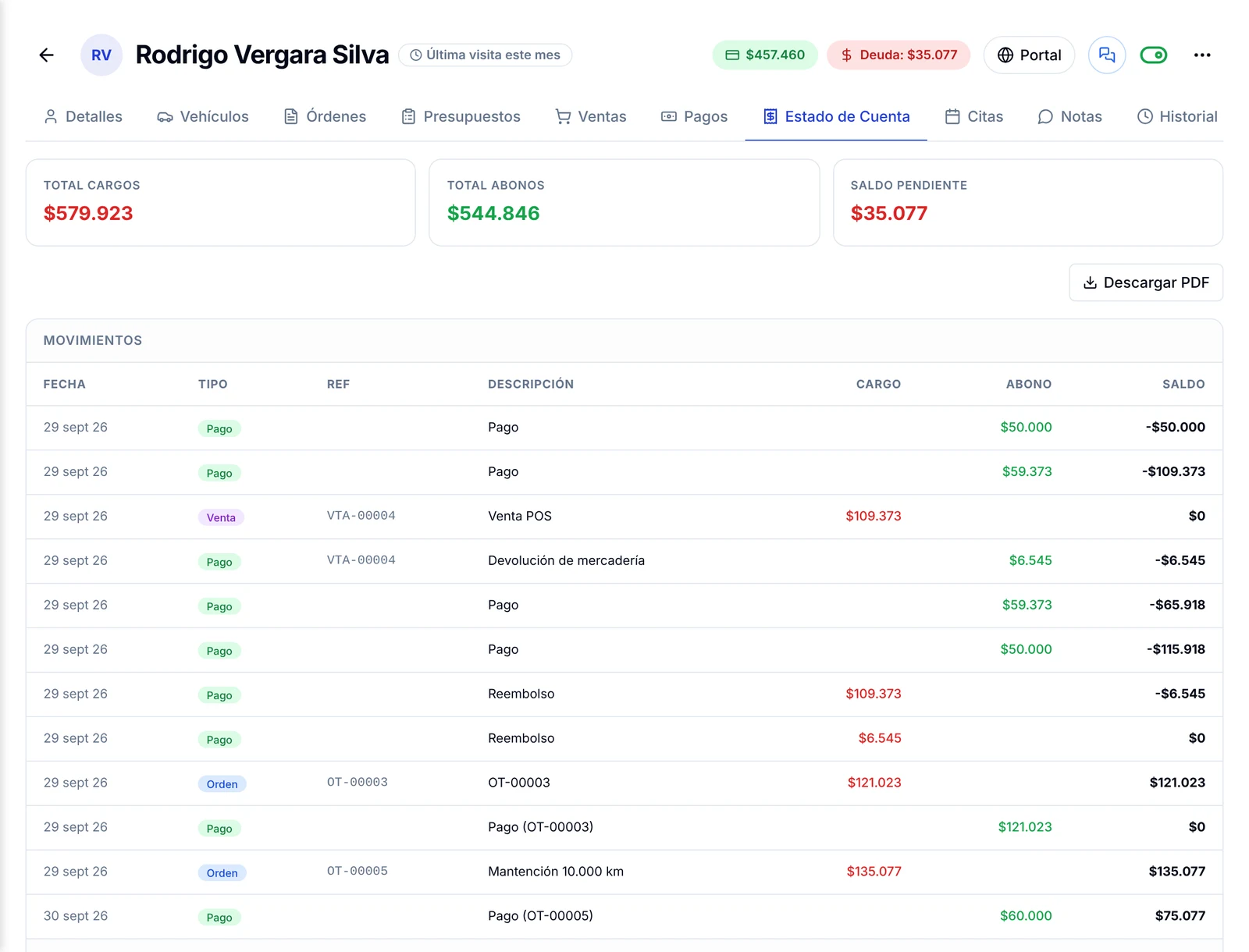The height and width of the screenshot is (952, 1249).
Task: Go to the Ventas cart tab
Action: tap(591, 116)
